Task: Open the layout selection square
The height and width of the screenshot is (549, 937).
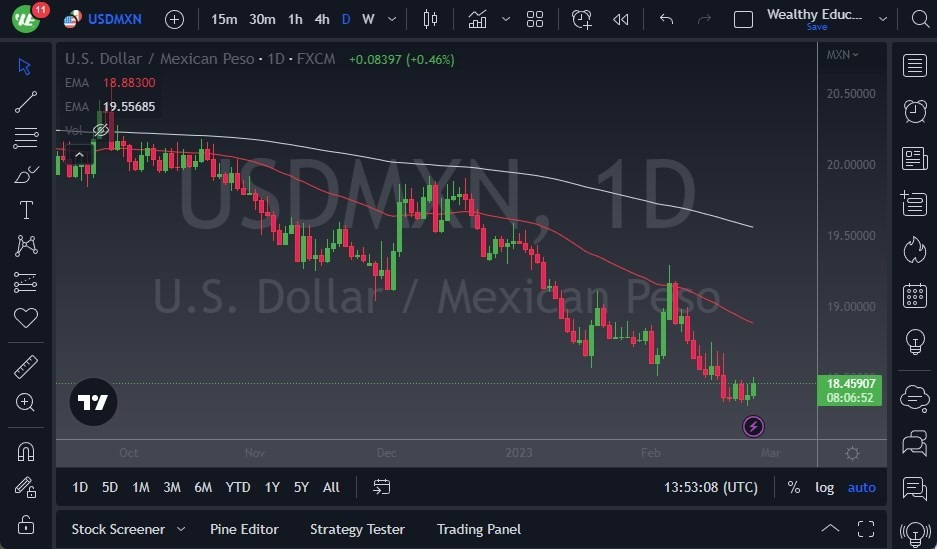Action: (x=743, y=20)
